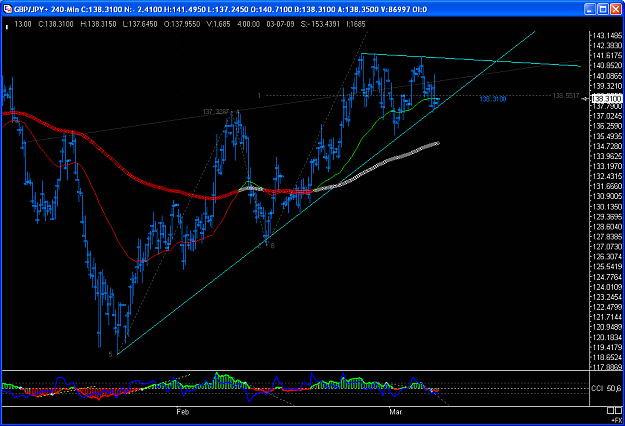Click the FX arrow label in bottom corner
Image resolution: width=625 pixels, height=426 pixels.
[x=616, y=420]
